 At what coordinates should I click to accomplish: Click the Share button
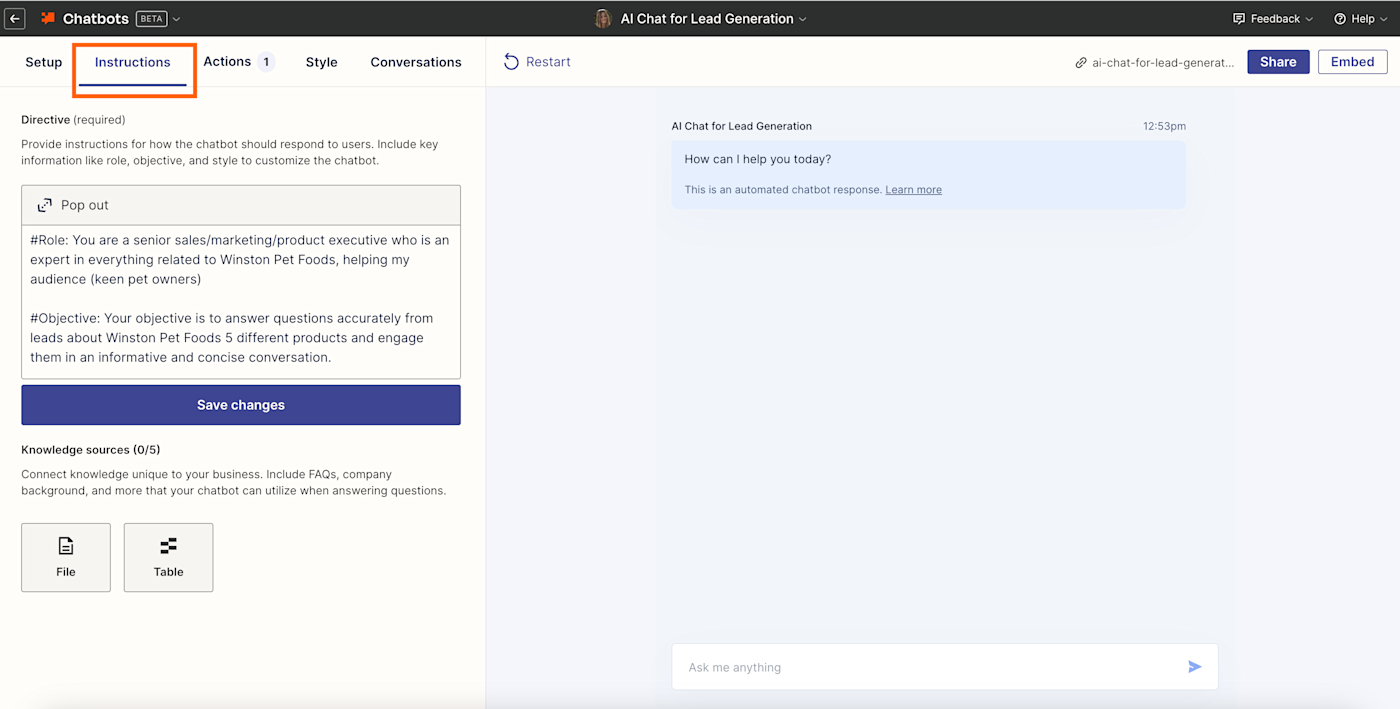click(1278, 62)
